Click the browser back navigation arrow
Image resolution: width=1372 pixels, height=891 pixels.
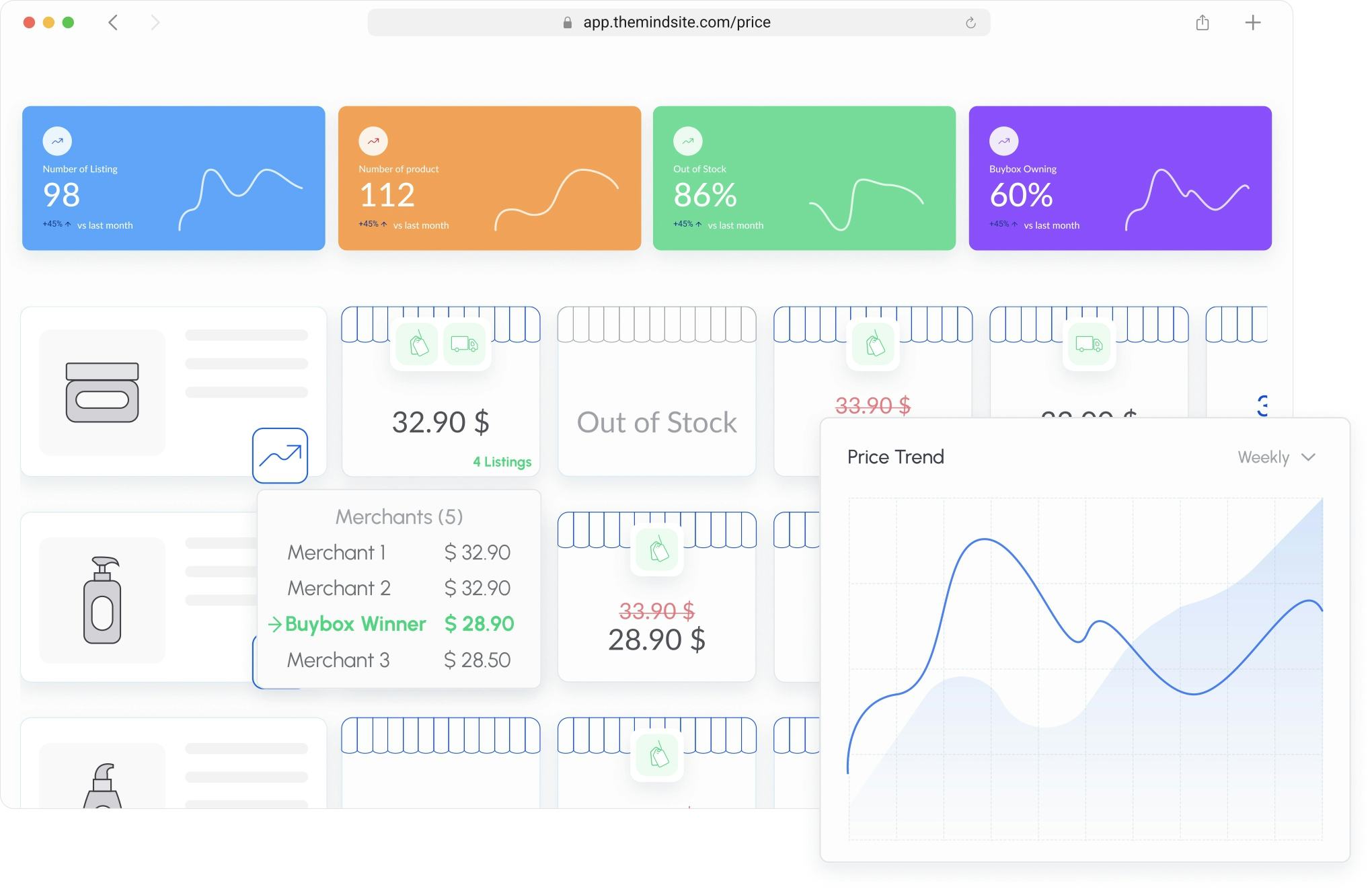112,22
